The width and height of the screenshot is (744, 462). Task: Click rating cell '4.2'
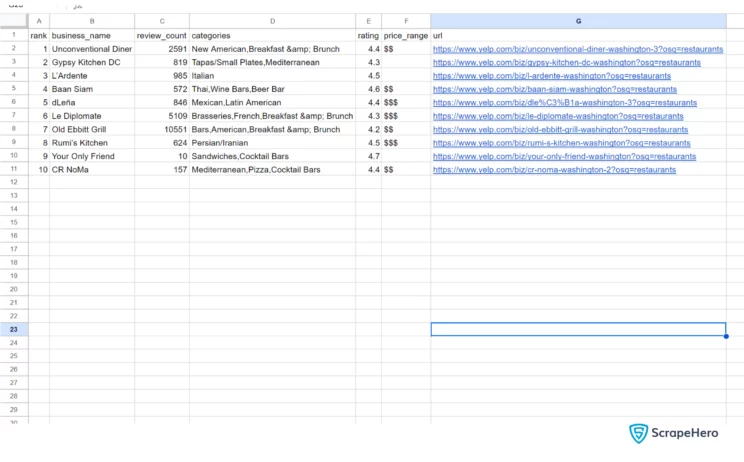click(368, 129)
